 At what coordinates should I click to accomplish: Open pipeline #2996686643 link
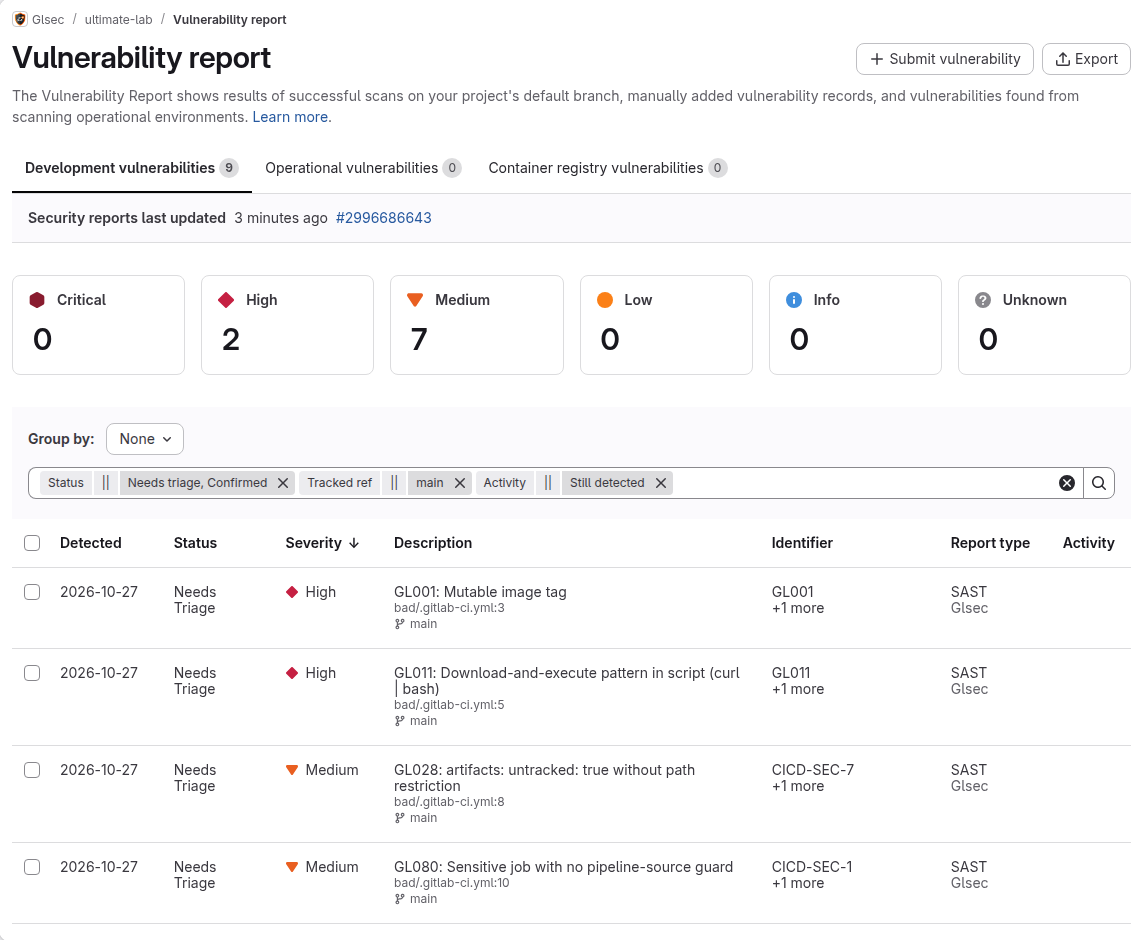tap(383, 218)
